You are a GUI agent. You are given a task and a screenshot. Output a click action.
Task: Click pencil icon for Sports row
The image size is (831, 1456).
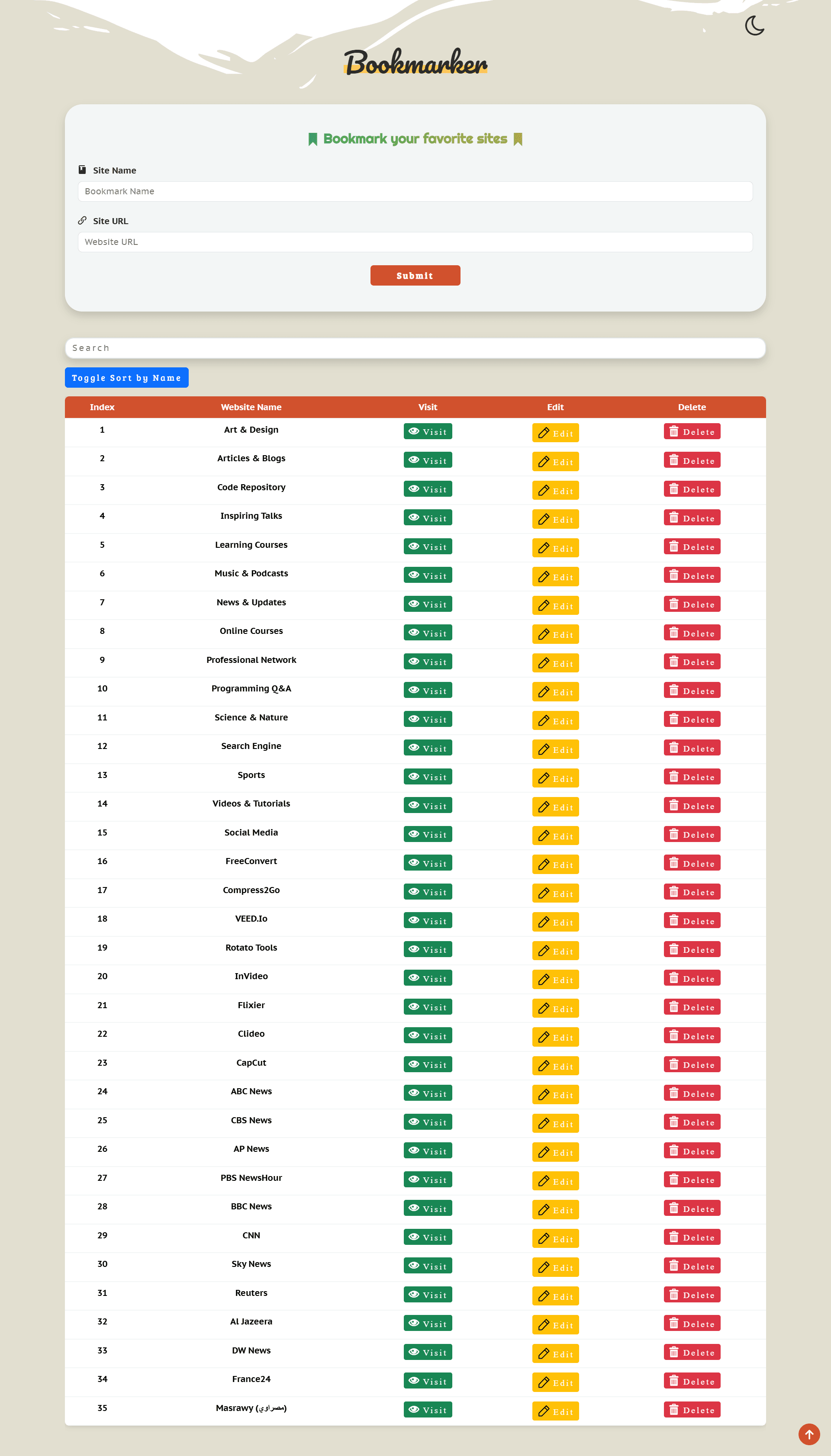click(543, 778)
